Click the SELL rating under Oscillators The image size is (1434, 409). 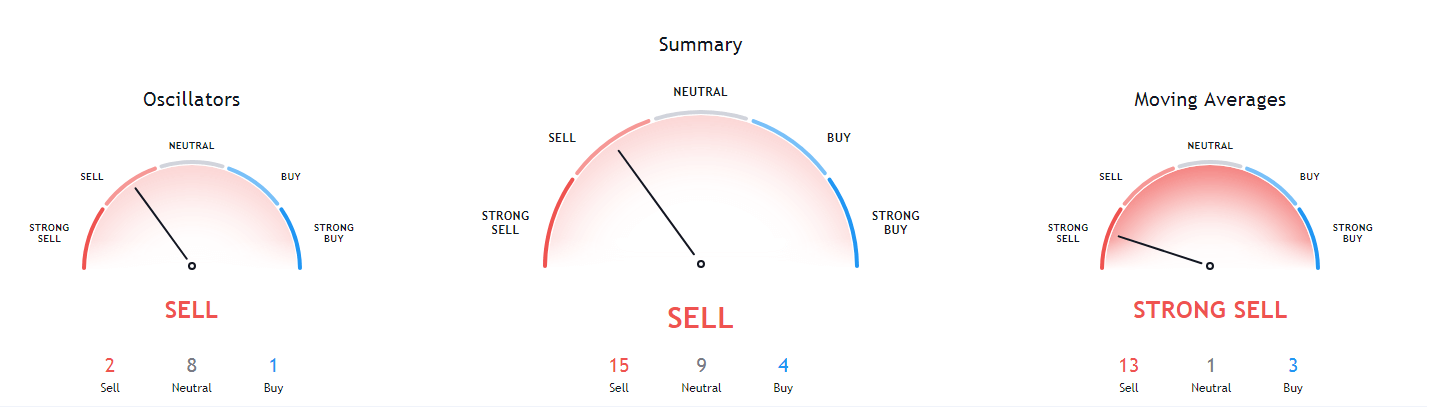tap(191, 310)
